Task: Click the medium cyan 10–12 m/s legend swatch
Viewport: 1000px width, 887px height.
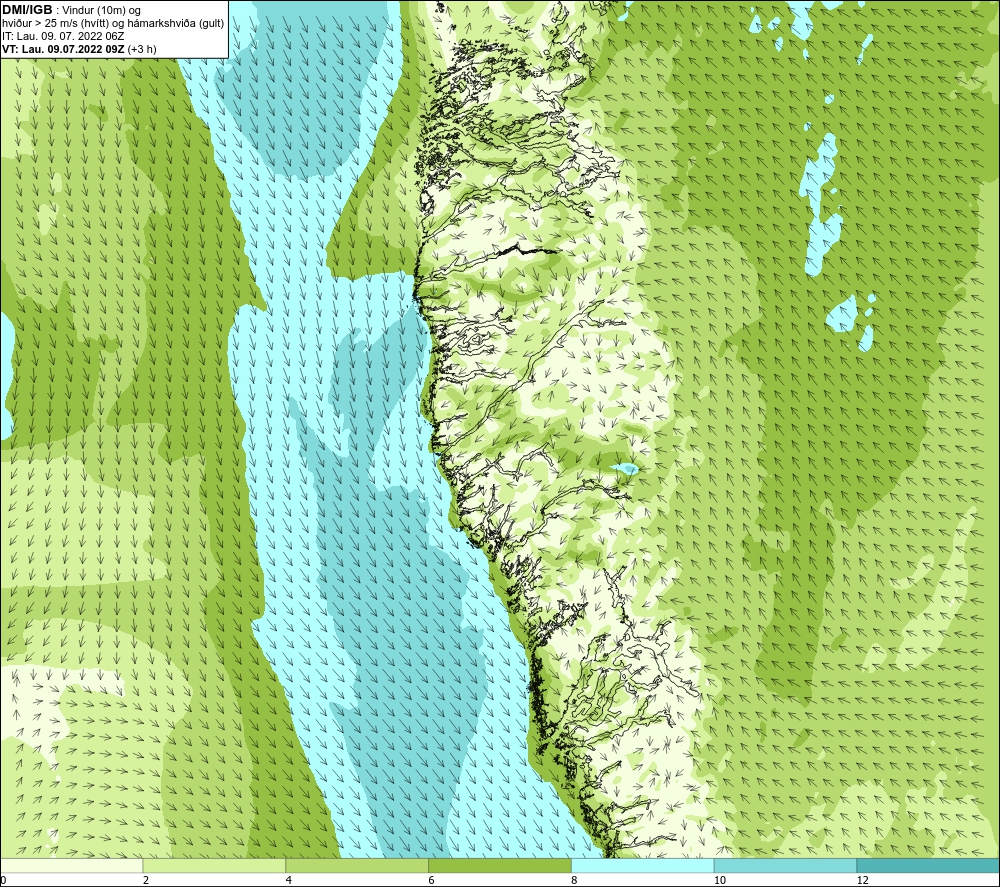Action: pyautogui.click(x=786, y=865)
